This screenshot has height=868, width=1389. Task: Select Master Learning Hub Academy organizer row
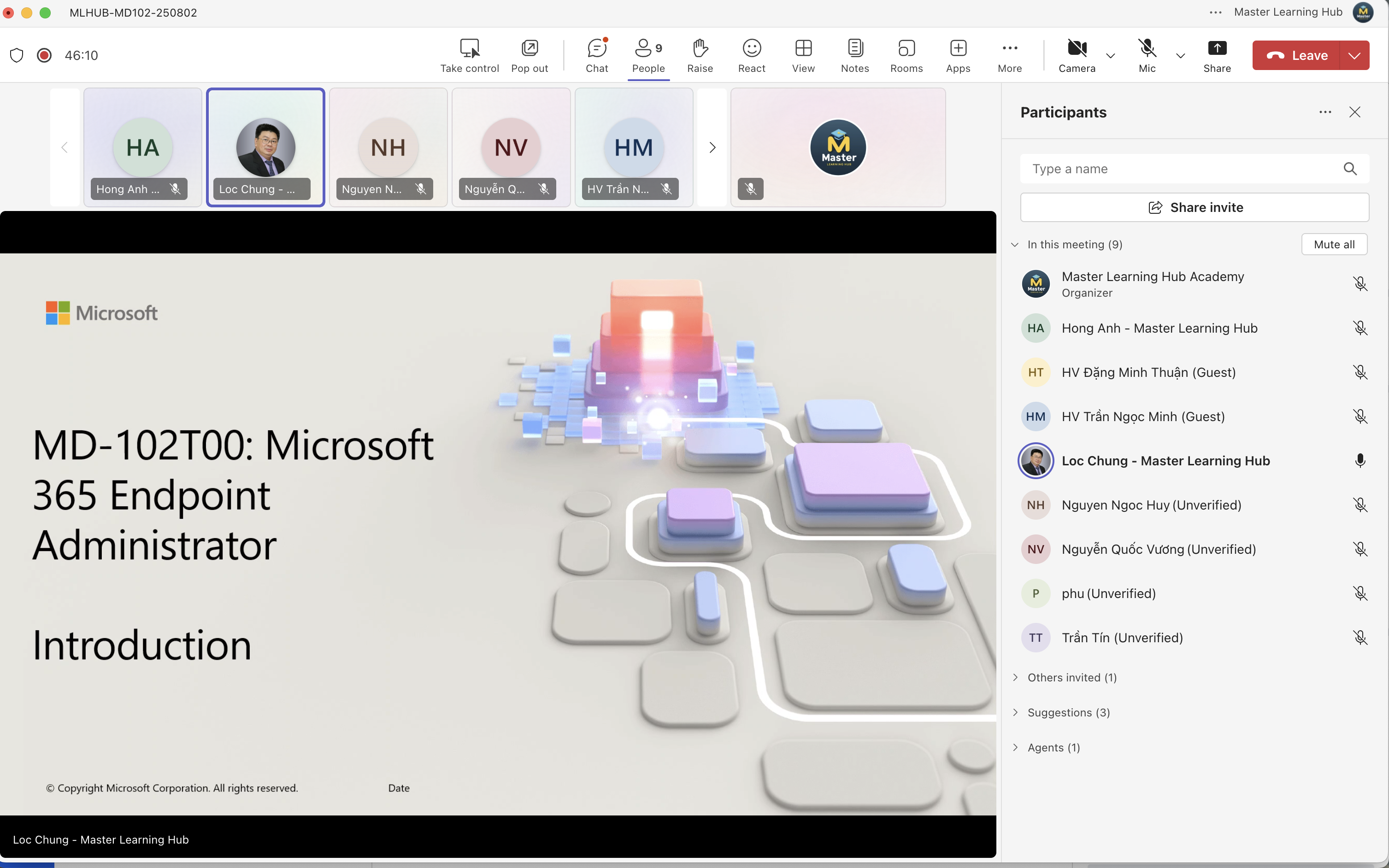(x=1195, y=284)
